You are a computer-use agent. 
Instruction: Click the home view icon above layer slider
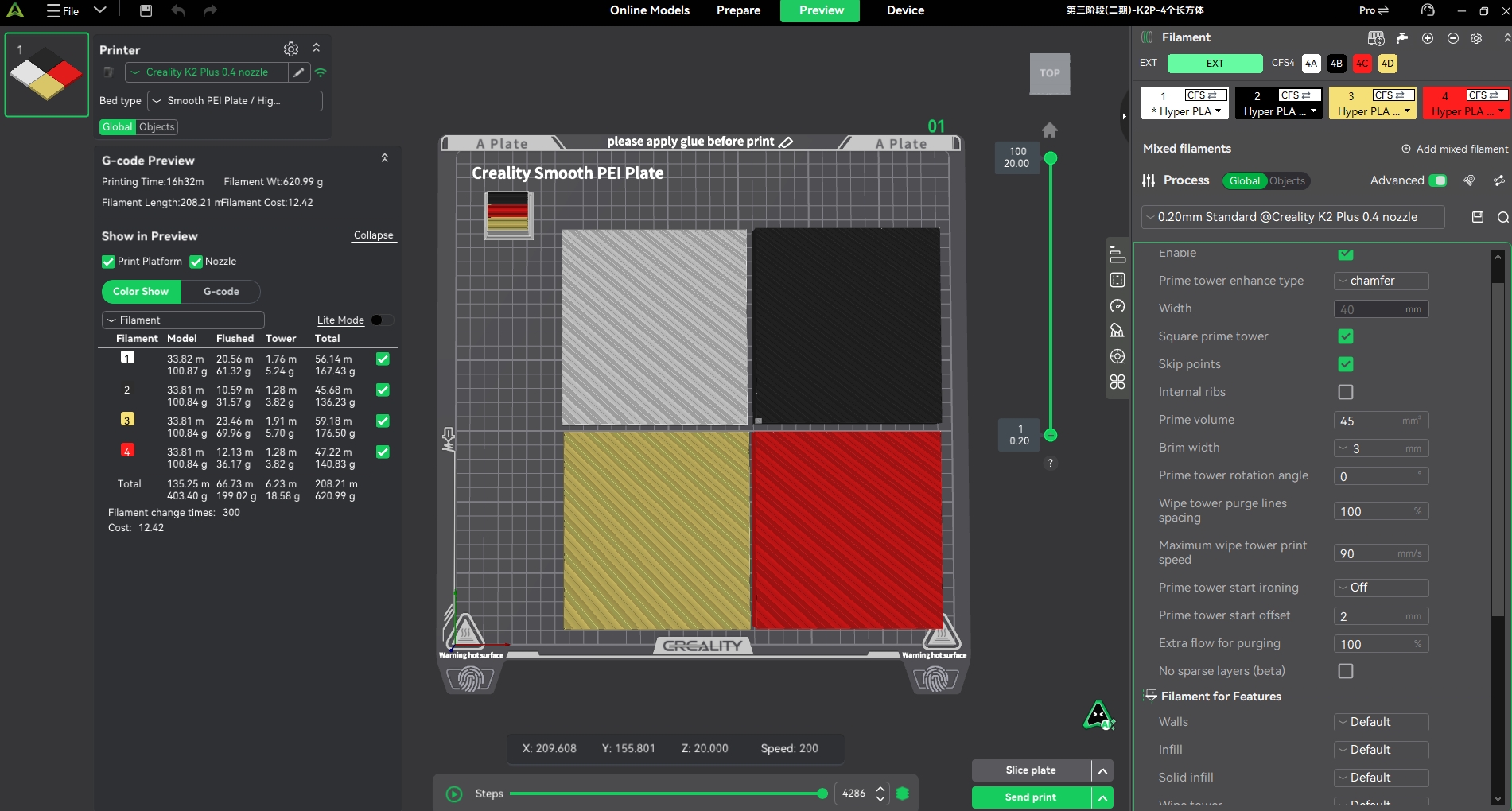[x=1050, y=130]
